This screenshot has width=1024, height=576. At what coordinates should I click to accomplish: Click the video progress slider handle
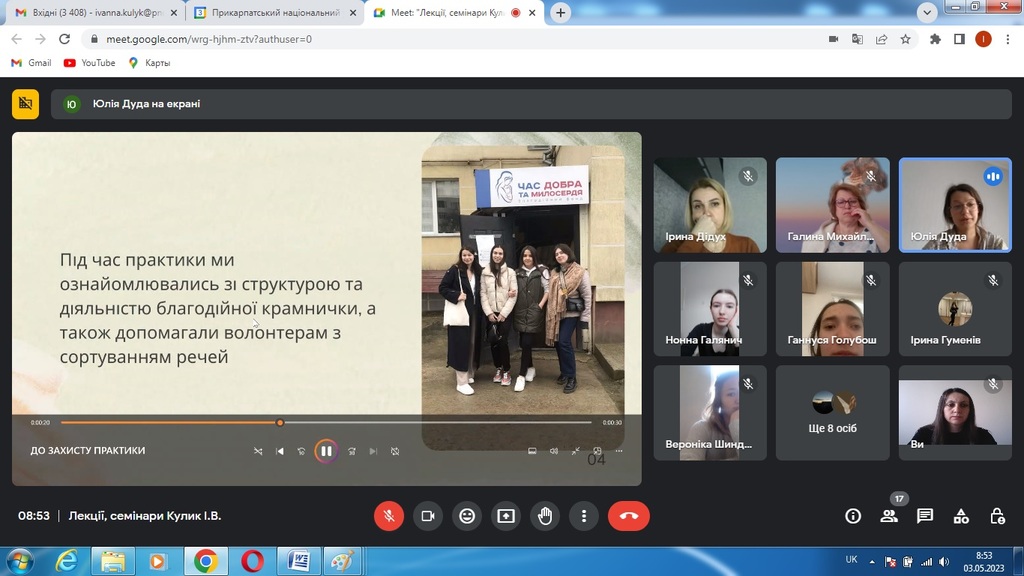(x=280, y=423)
